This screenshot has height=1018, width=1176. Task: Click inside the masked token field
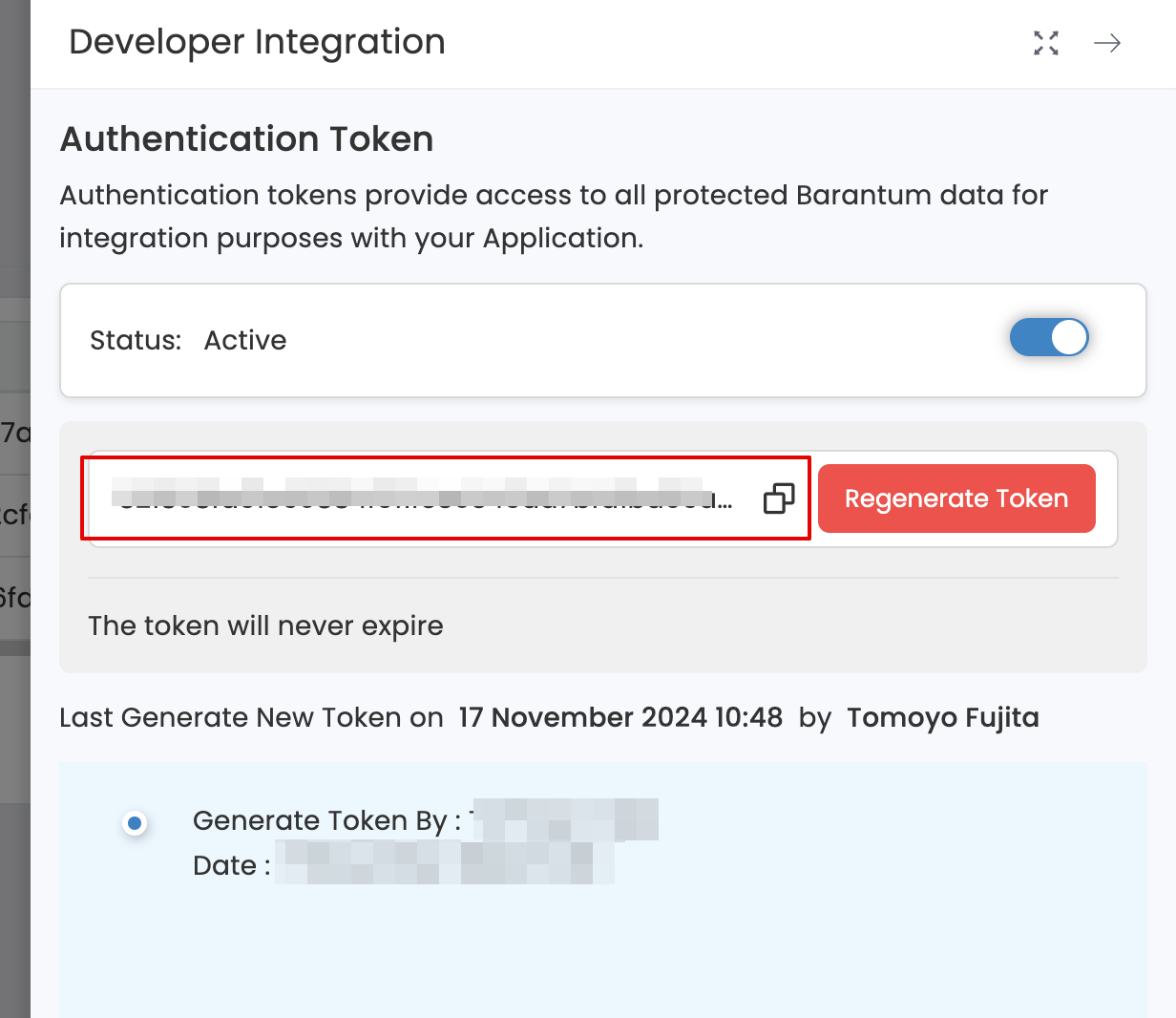(420, 498)
